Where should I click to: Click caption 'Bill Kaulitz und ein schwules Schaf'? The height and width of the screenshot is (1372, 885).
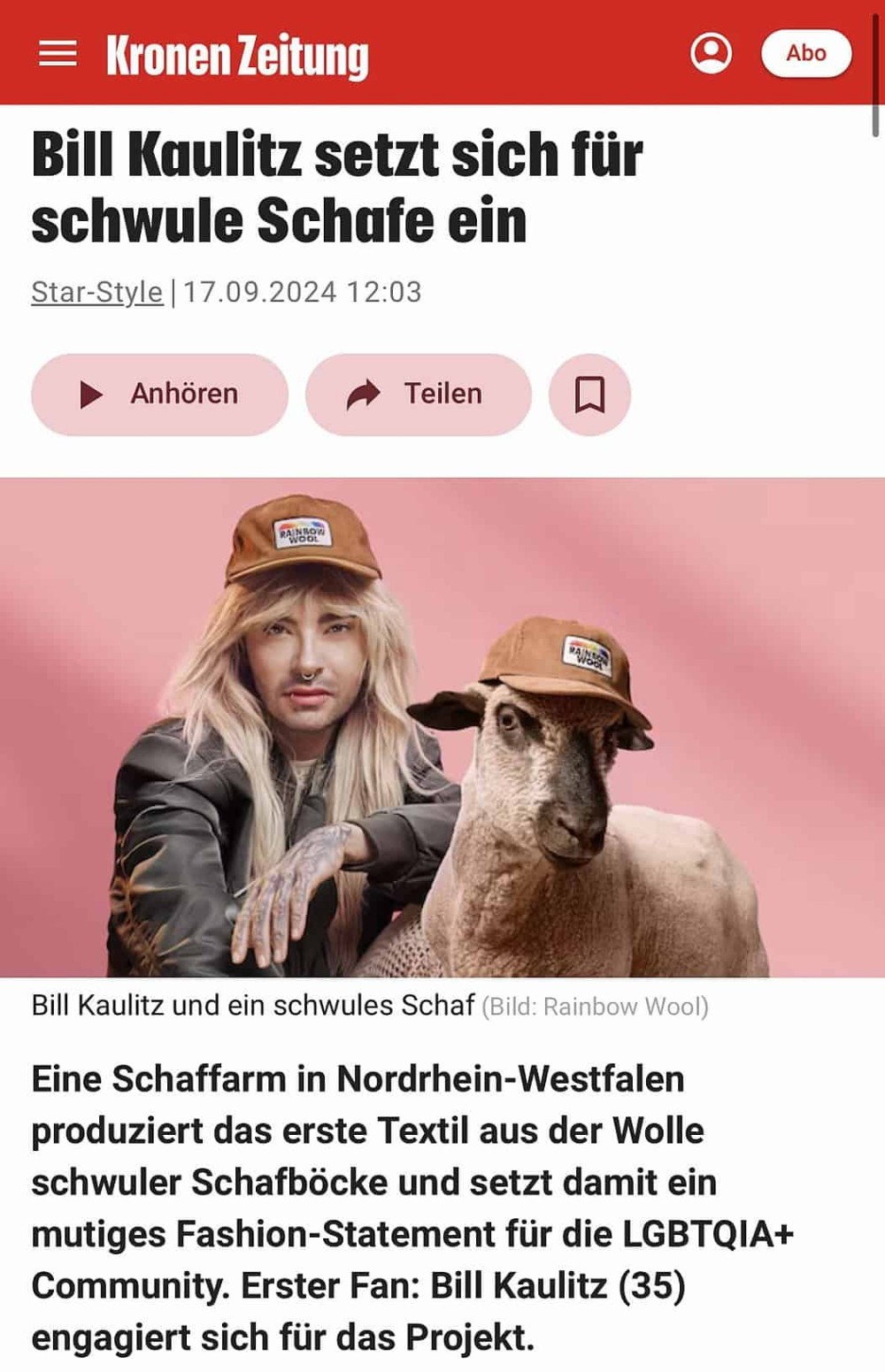point(253,1006)
